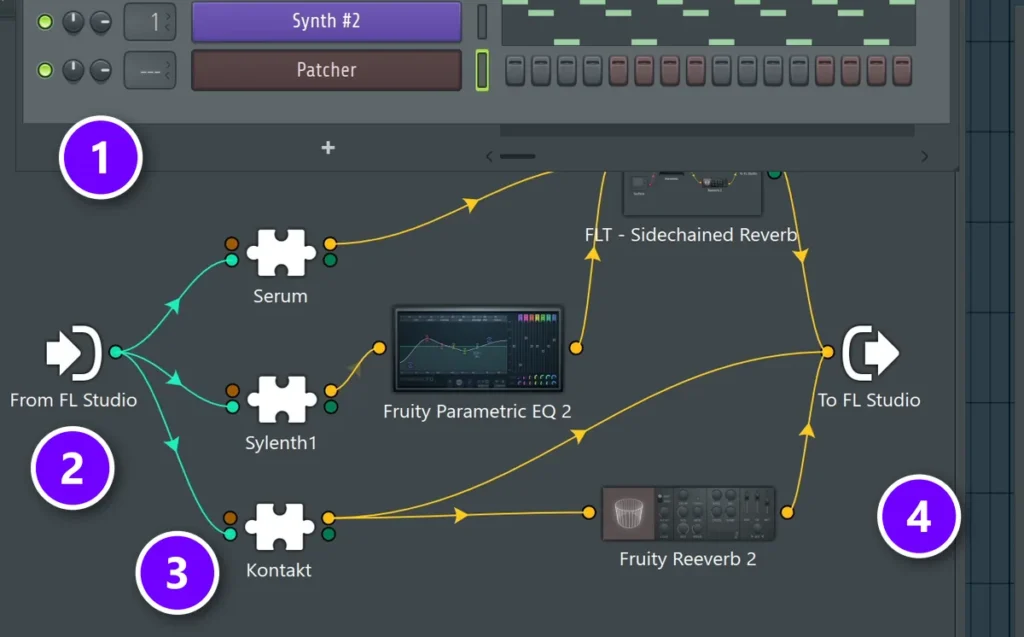Click Serum's green event input port
Viewport: 1024px width, 637px height.
[x=232, y=261]
